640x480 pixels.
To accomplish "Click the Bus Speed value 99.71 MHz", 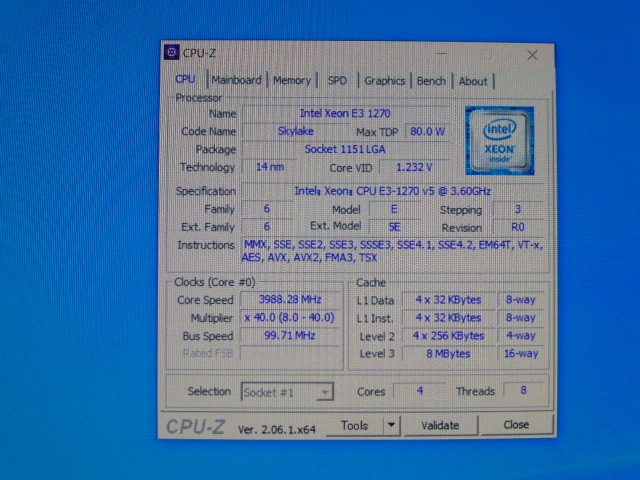I will click(x=290, y=336).
